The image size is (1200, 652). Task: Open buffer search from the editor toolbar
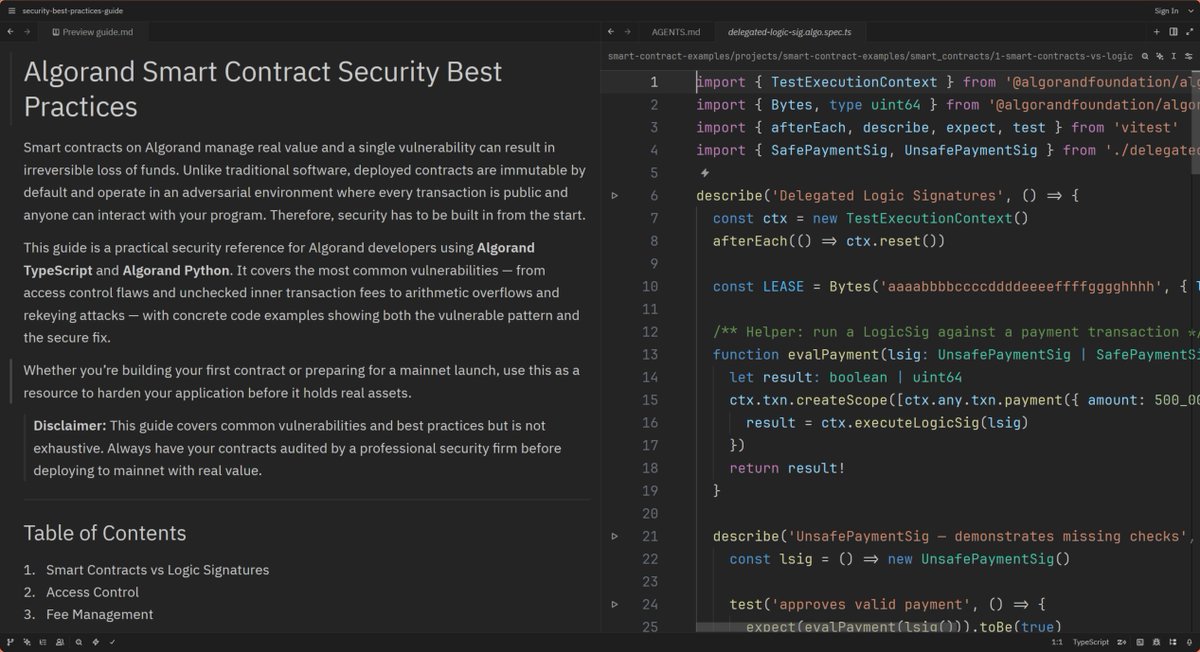point(1145,56)
